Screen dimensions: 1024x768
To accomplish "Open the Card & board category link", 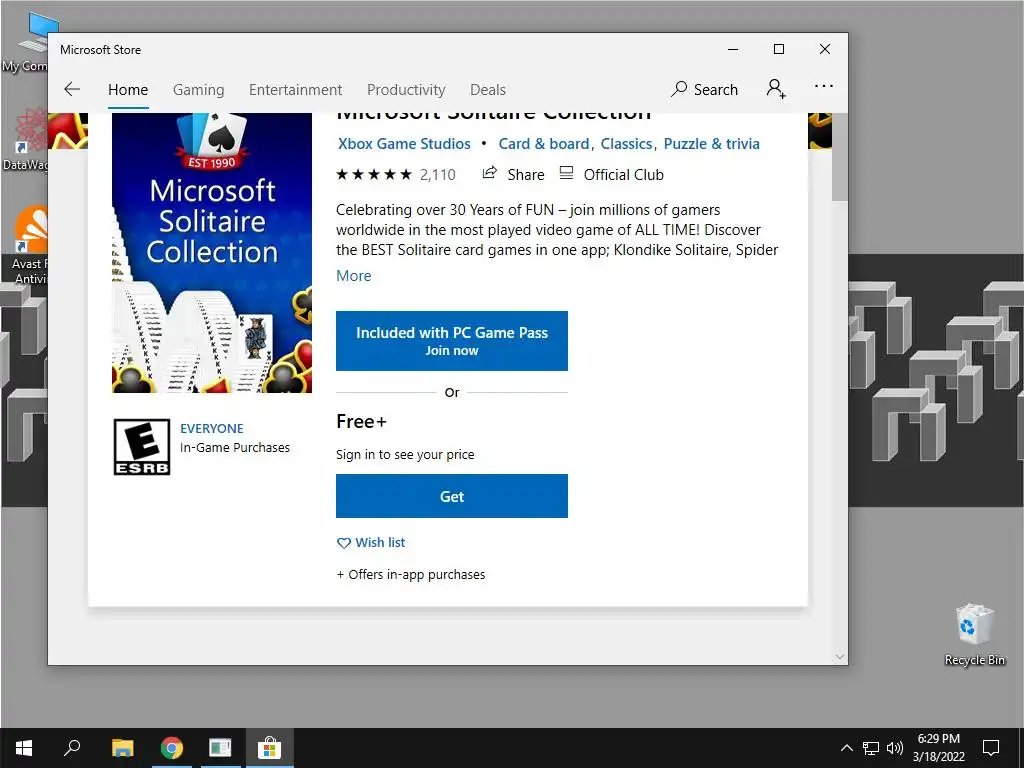I will [543, 144].
